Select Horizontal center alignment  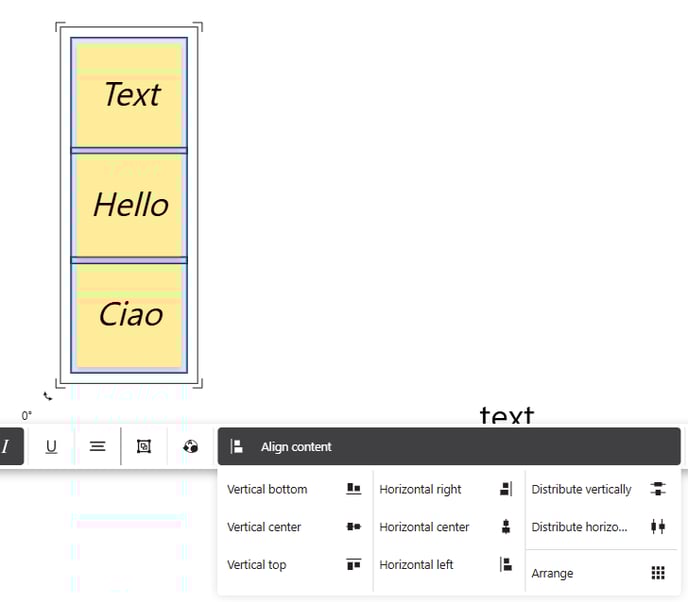point(446,527)
